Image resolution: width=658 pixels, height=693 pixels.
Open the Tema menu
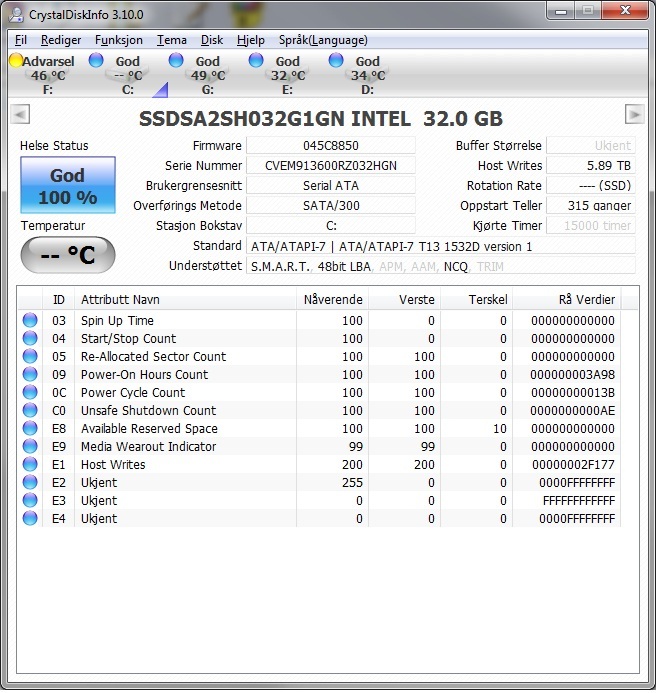click(x=172, y=40)
